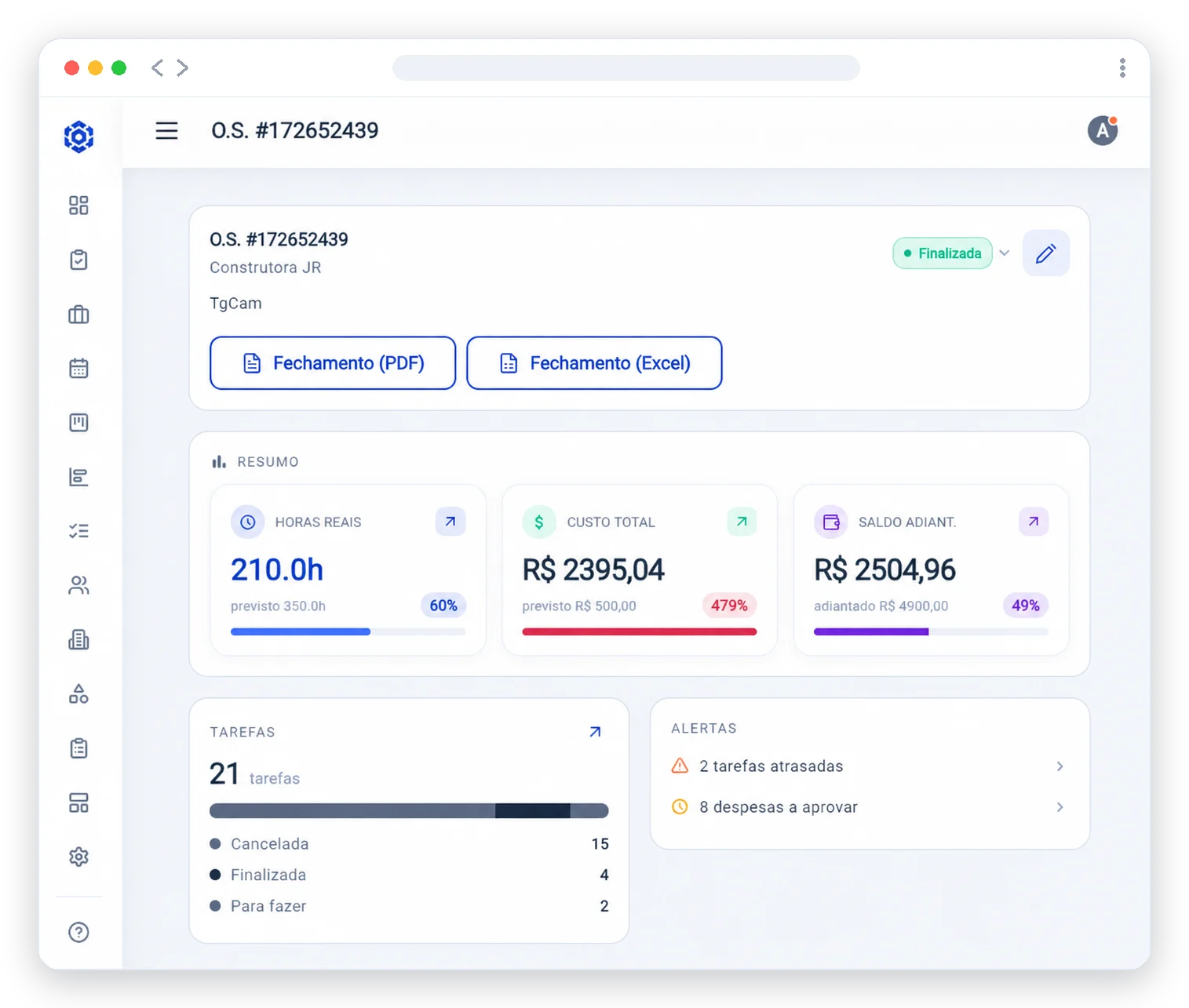Open the Finalizada status dropdown
Viewport: 1189px width, 1008px height.
[x=952, y=253]
